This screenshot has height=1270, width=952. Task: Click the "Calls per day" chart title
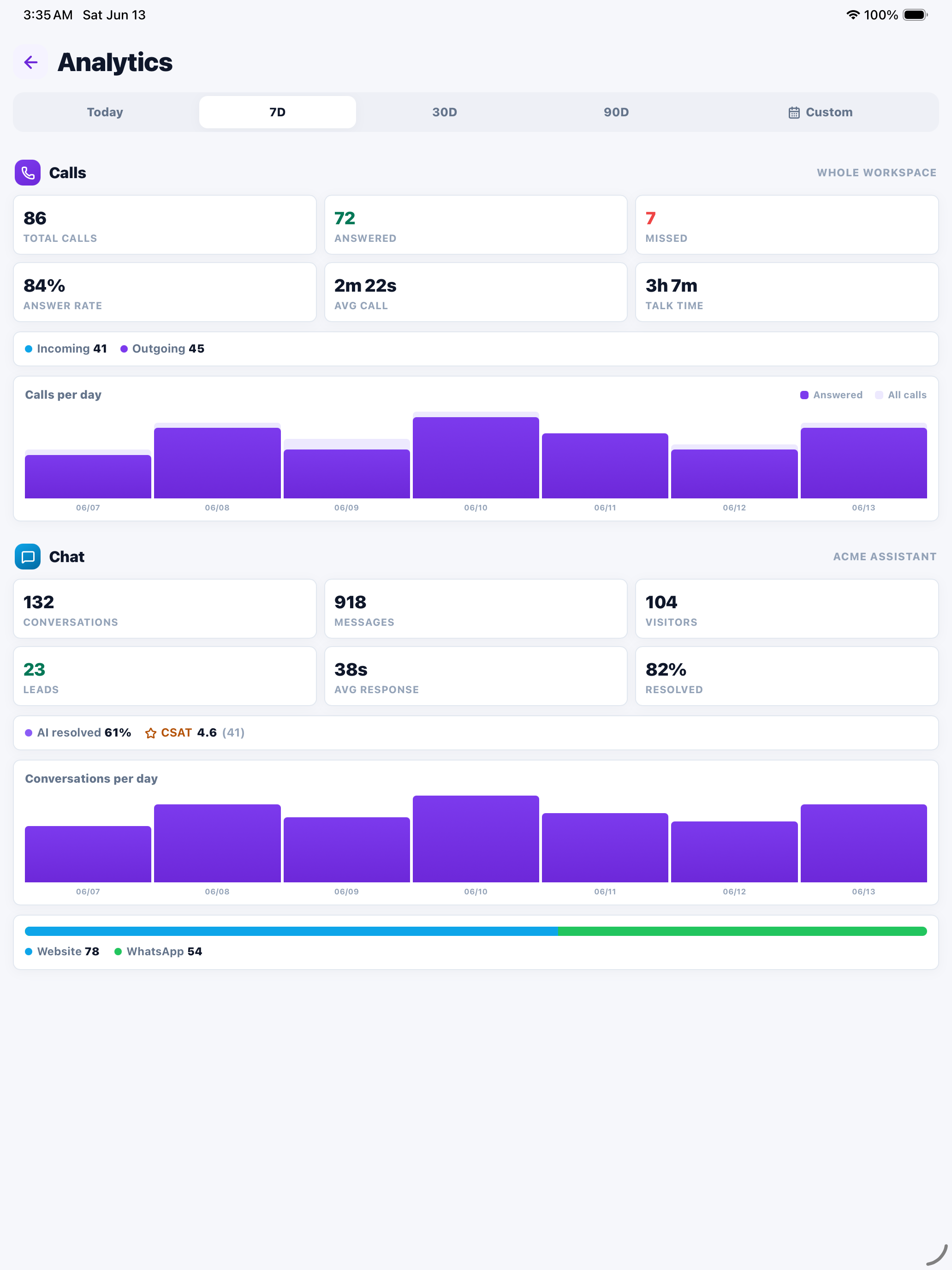coord(63,395)
